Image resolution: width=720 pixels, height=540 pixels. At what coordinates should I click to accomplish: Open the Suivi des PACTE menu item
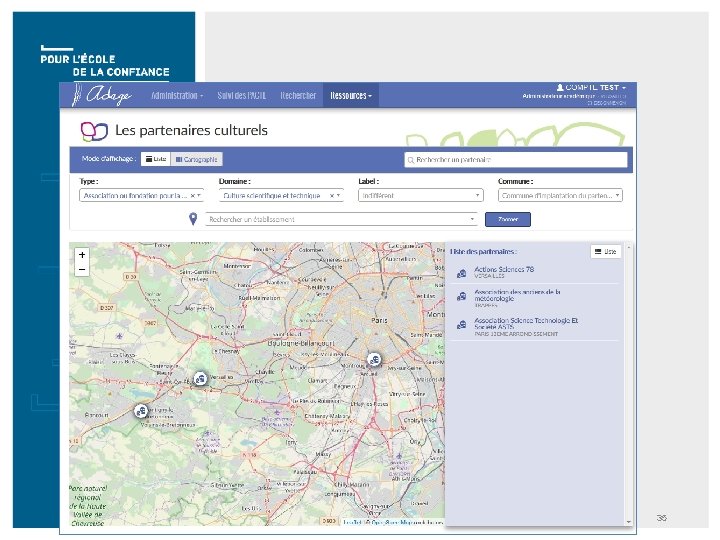242,96
